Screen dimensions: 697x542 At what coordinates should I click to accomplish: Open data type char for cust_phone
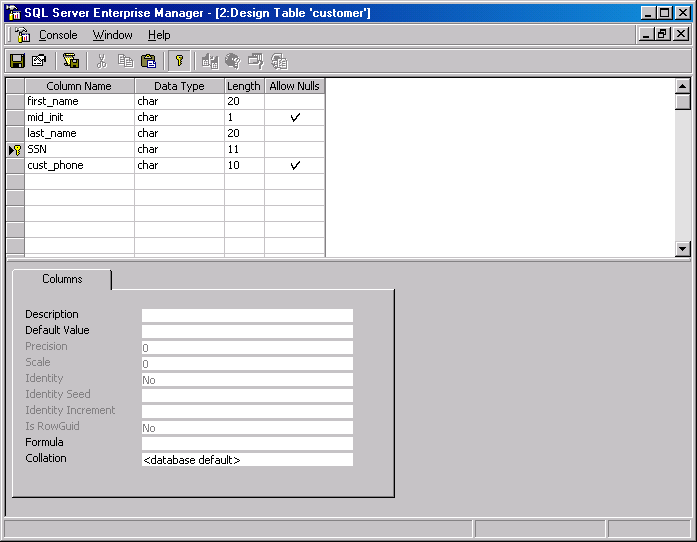click(180, 165)
